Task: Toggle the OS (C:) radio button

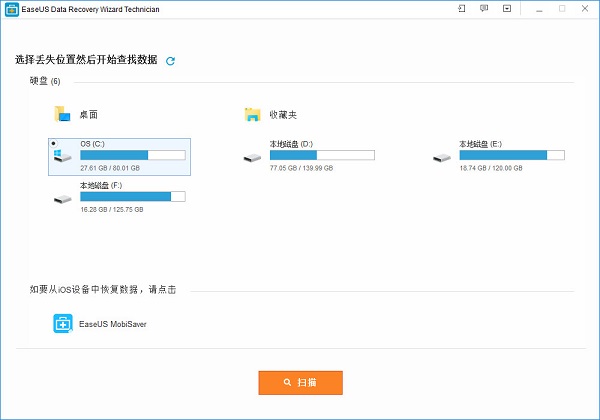Action: (54, 143)
